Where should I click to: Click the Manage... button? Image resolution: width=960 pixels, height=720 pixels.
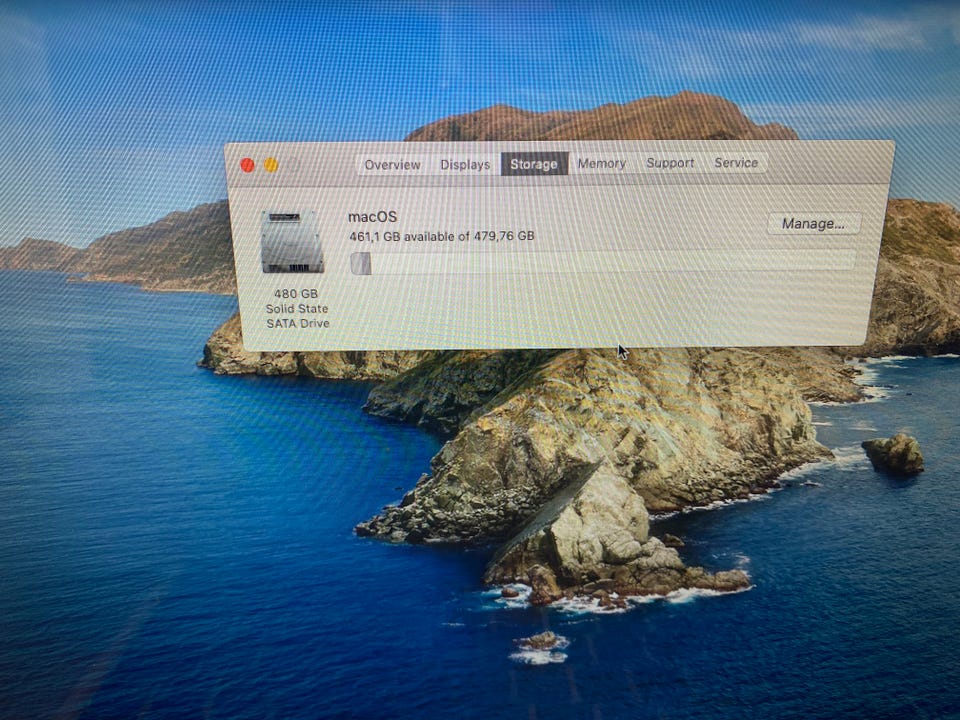tap(814, 223)
